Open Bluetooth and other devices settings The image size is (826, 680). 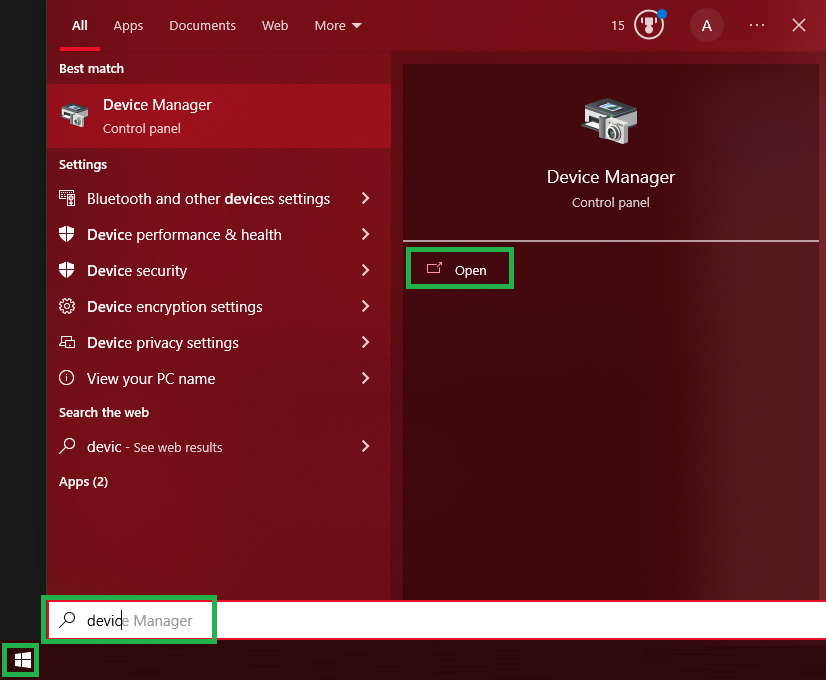pyautogui.click(x=219, y=199)
